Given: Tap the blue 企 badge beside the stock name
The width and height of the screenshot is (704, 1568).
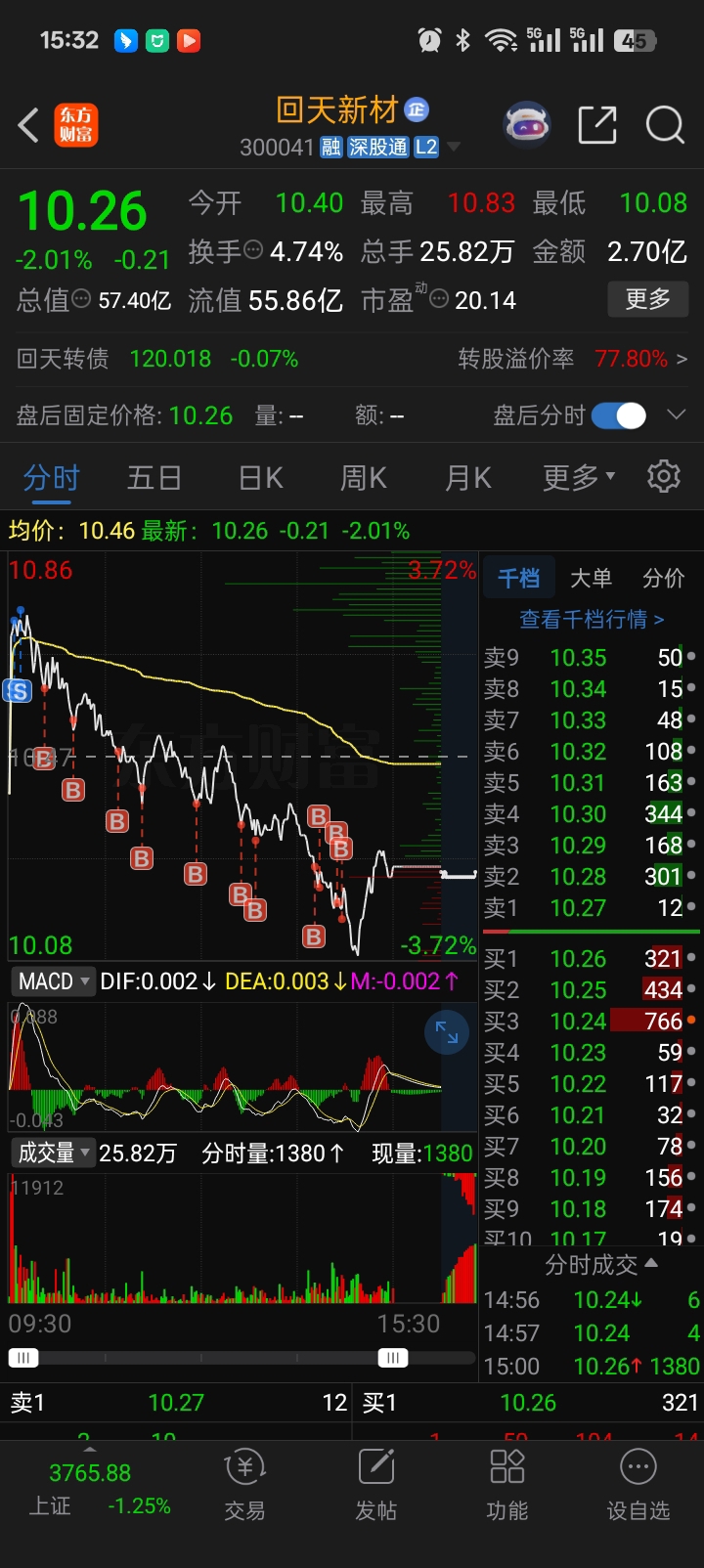Looking at the screenshot, I should click(x=417, y=109).
